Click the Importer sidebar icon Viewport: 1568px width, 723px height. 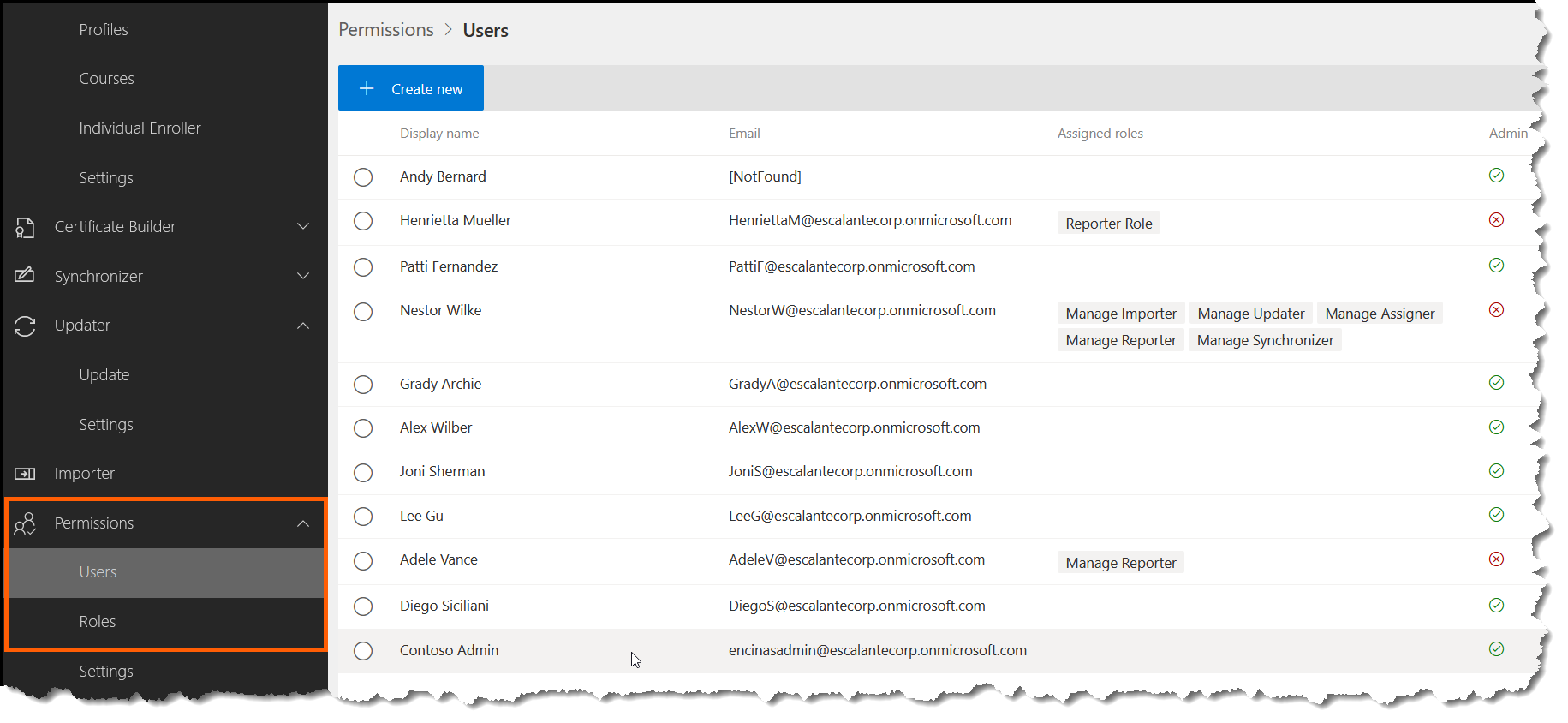tap(25, 474)
